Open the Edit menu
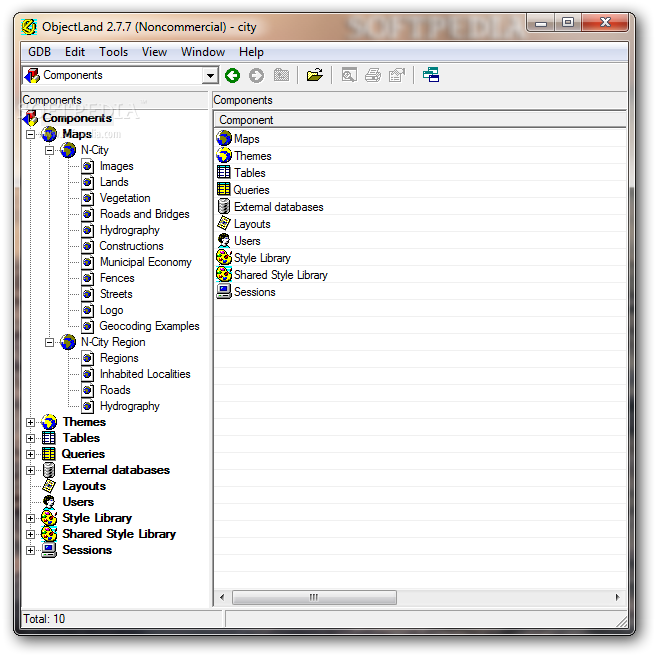The width and height of the screenshot is (656, 656). coord(75,52)
